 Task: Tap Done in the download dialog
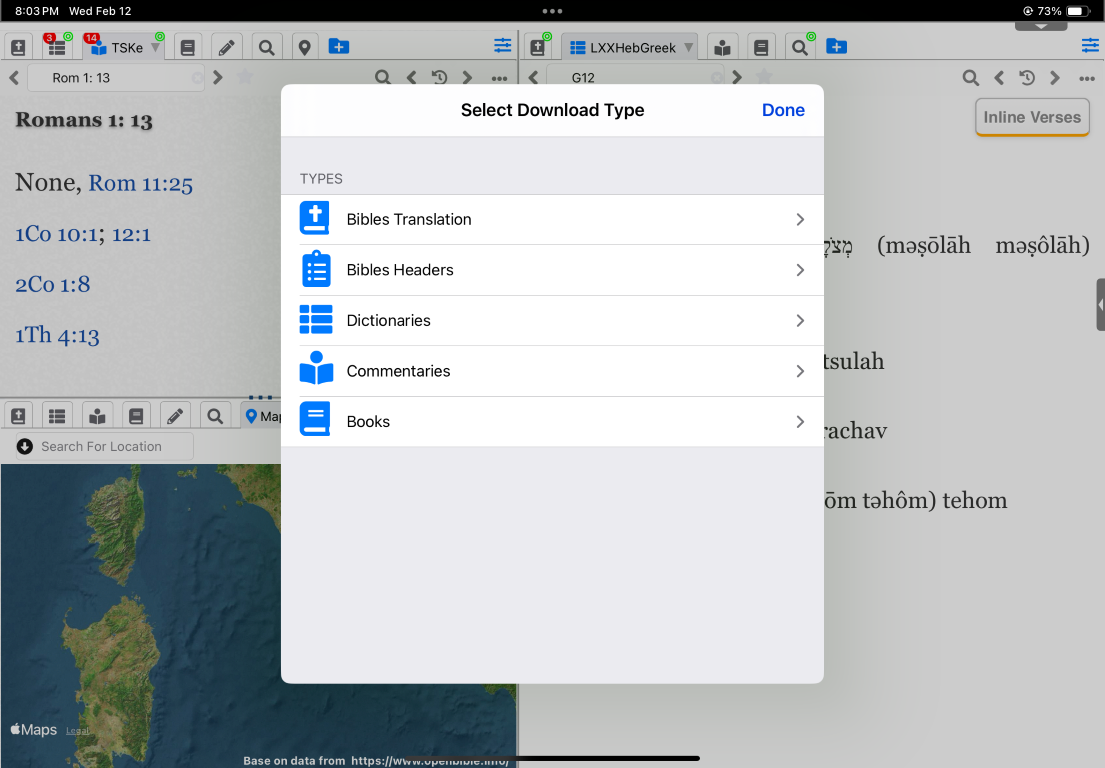tap(782, 110)
